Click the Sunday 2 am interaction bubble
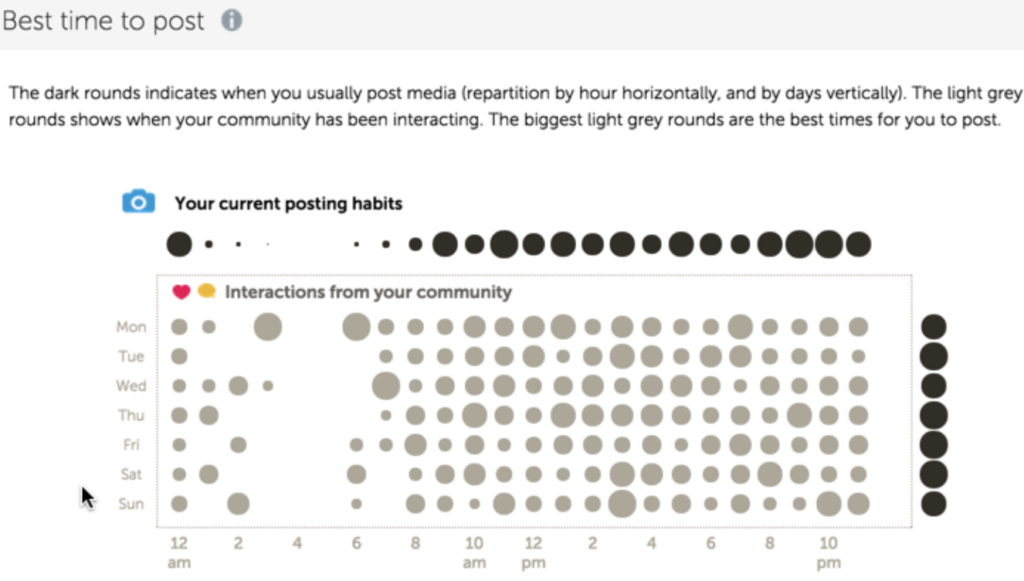 tap(238, 503)
